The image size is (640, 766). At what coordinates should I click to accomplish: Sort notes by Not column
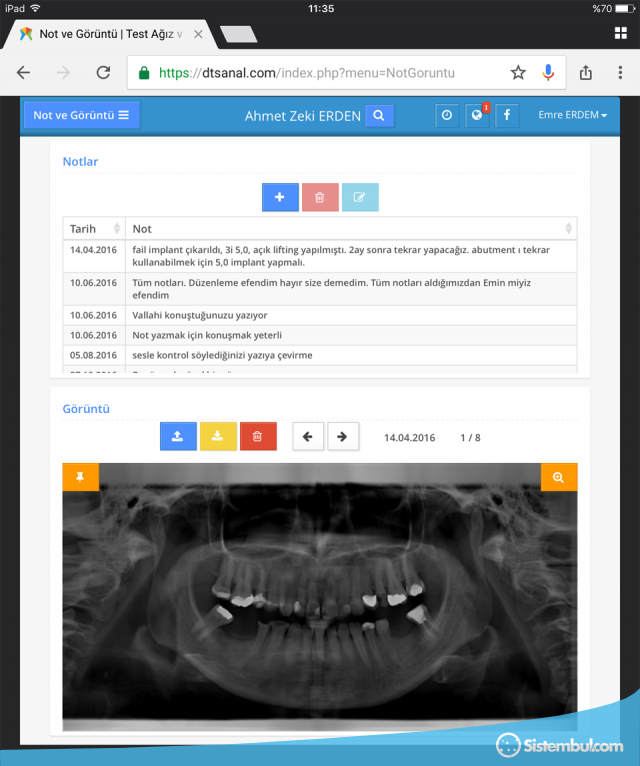click(351, 229)
